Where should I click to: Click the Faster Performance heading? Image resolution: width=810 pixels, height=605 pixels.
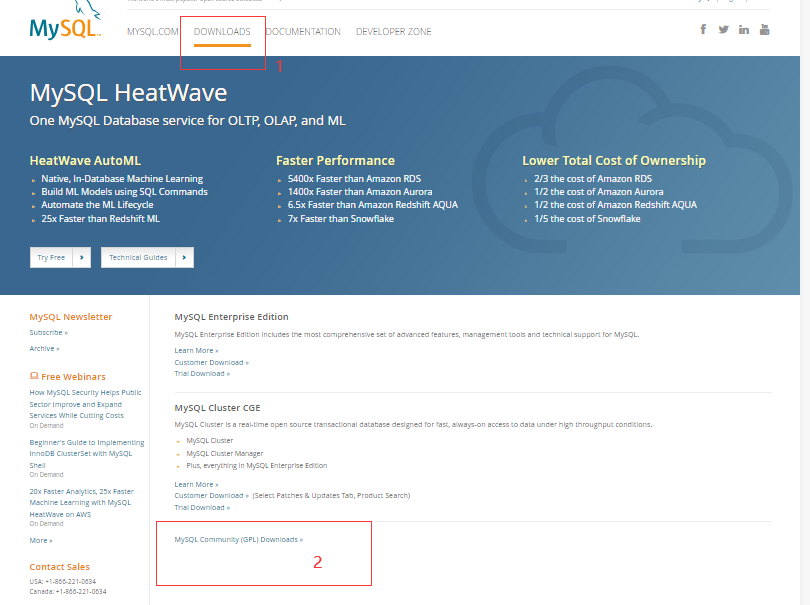coord(335,161)
